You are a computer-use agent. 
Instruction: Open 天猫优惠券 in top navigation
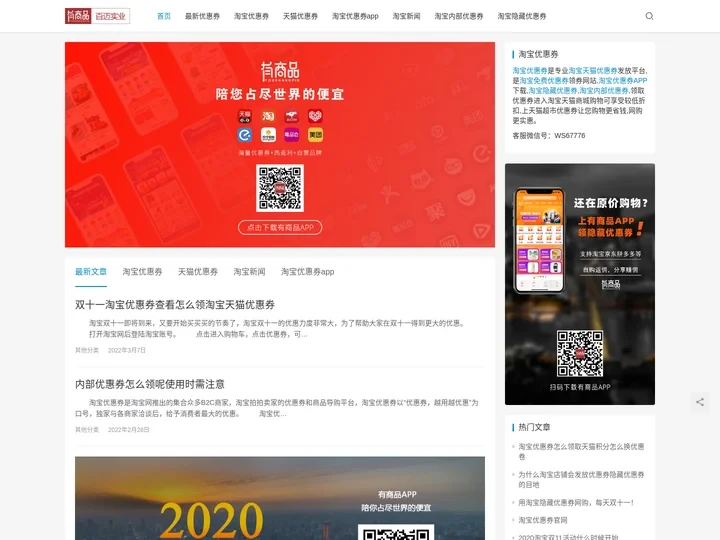coord(300,16)
